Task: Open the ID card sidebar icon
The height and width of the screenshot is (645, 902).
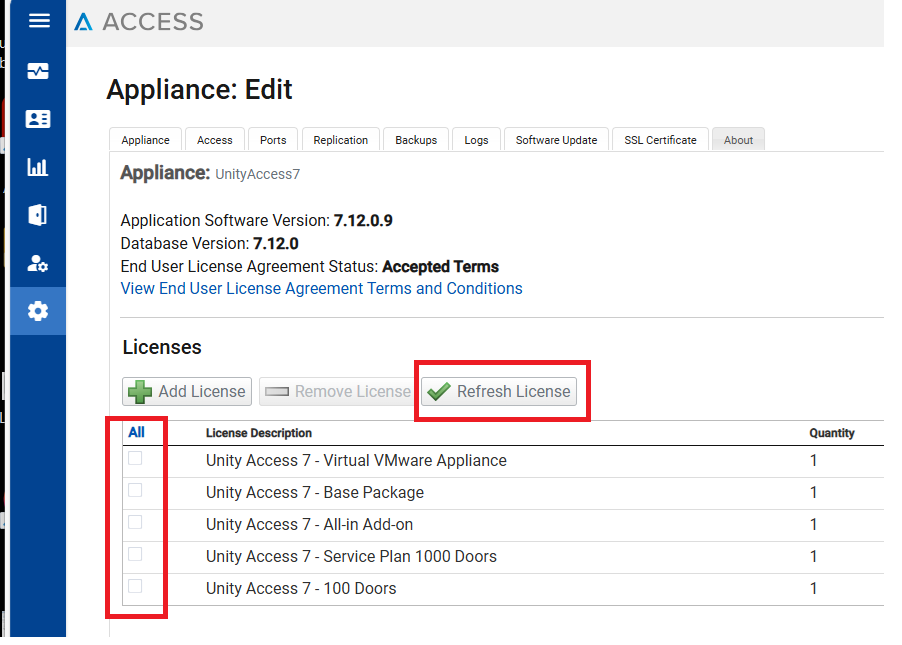Action: tap(38, 119)
